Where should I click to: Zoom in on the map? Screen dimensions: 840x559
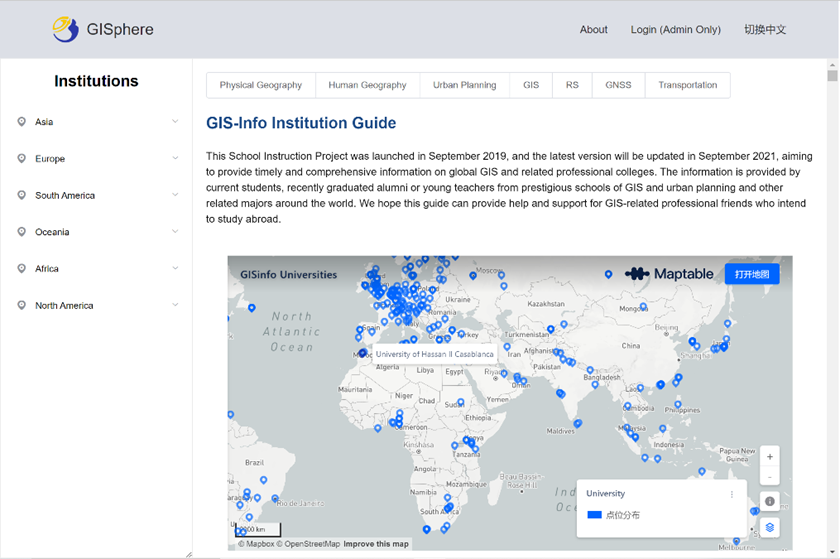(x=769, y=457)
